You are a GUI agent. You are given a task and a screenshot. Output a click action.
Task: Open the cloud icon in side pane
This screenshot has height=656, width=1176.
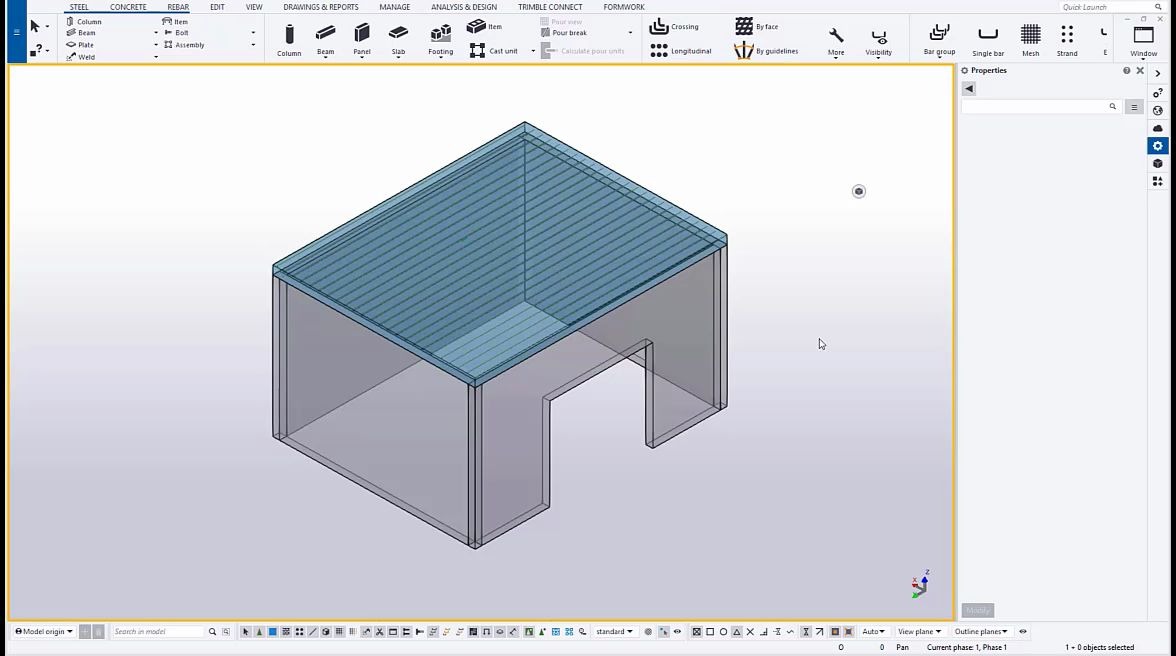(x=1157, y=128)
